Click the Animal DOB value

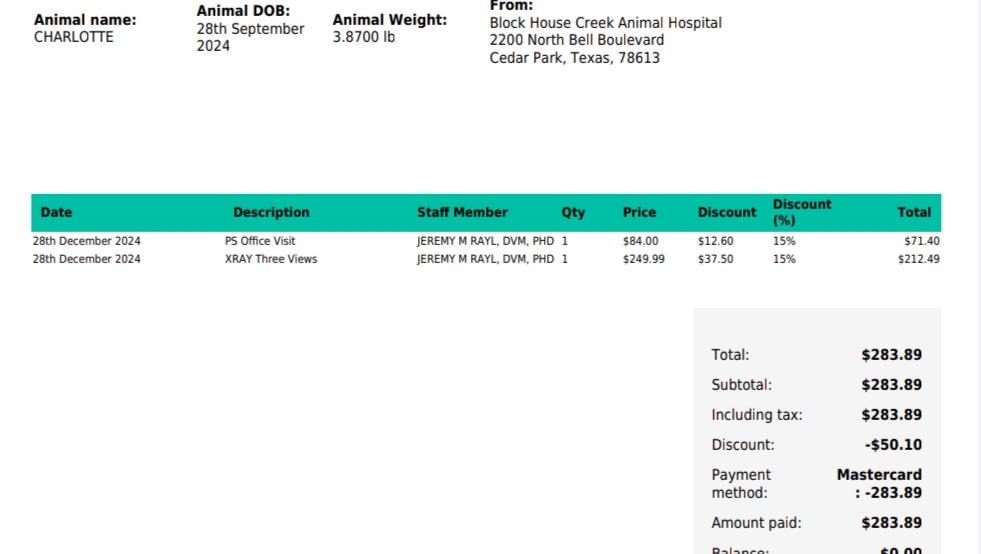(250, 38)
